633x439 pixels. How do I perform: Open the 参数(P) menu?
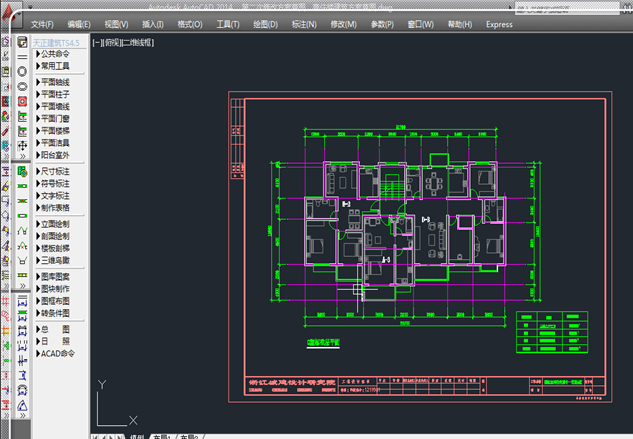tap(382, 25)
